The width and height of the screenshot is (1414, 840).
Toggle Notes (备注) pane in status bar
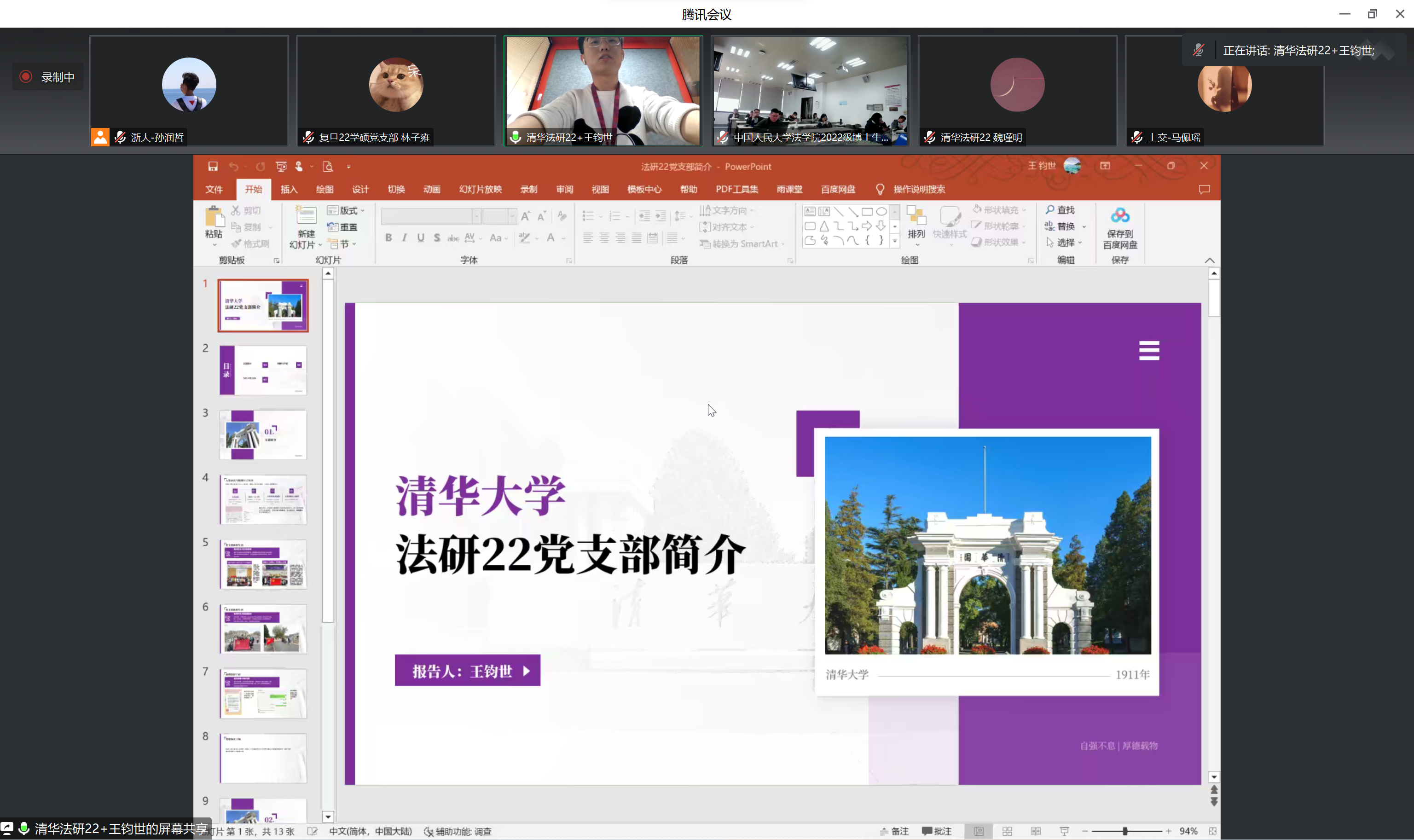pyautogui.click(x=894, y=832)
